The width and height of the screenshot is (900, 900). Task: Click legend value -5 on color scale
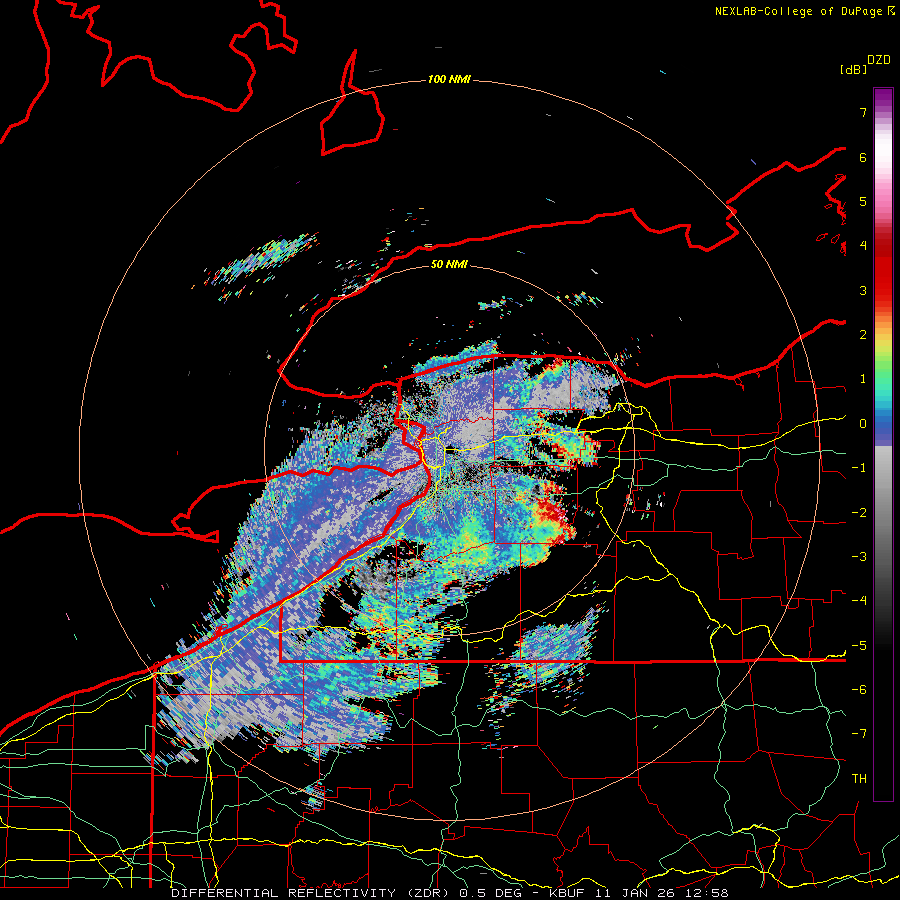pyautogui.click(x=859, y=646)
